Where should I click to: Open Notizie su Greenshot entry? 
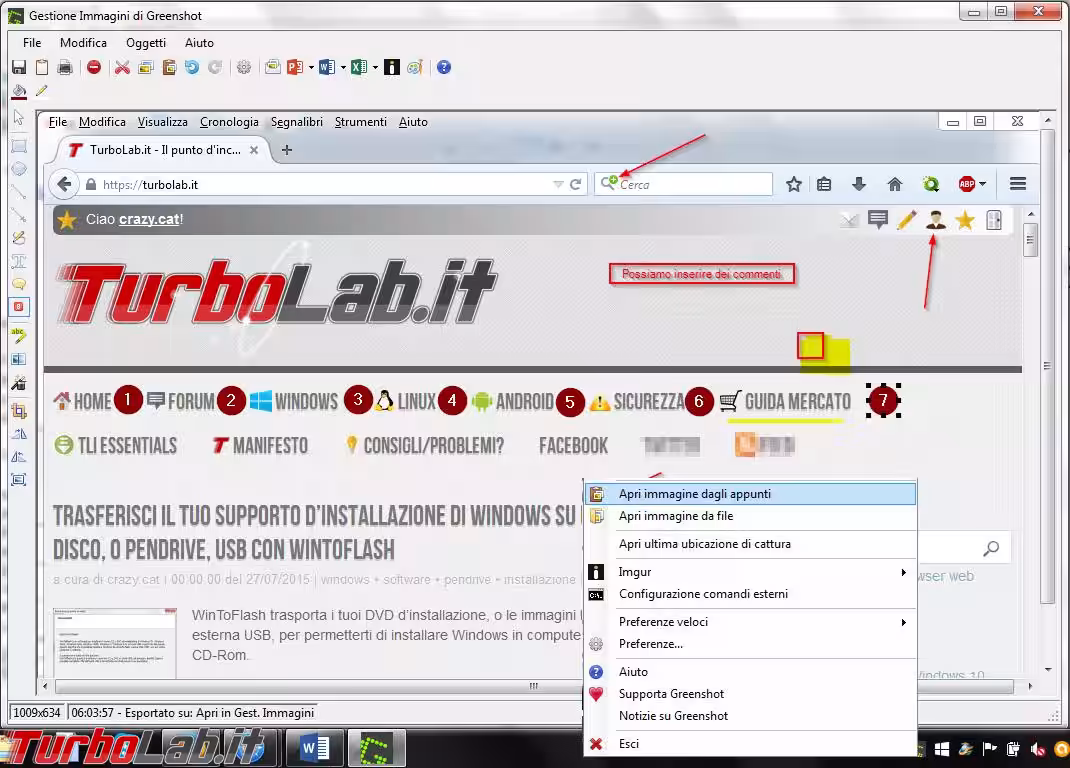pyautogui.click(x=750, y=715)
